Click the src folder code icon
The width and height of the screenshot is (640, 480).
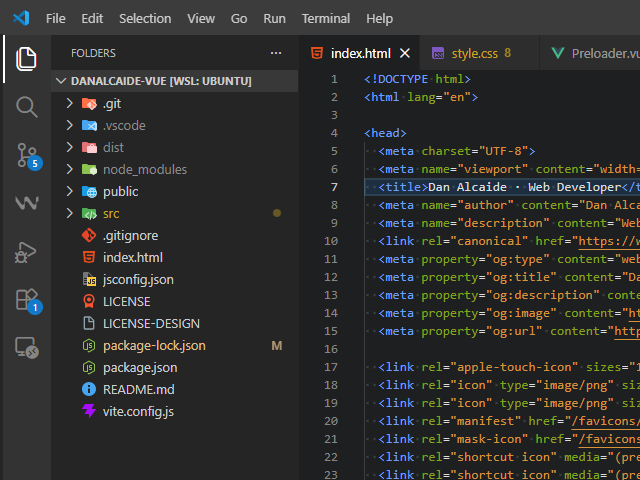(89, 214)
